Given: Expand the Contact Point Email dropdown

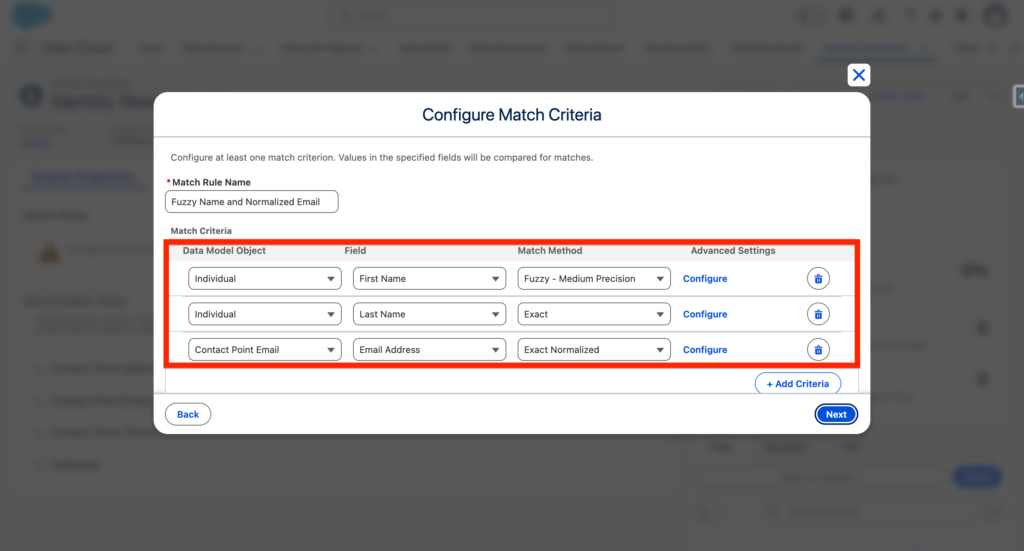Looking at the screenshot, I should point(265,350).
